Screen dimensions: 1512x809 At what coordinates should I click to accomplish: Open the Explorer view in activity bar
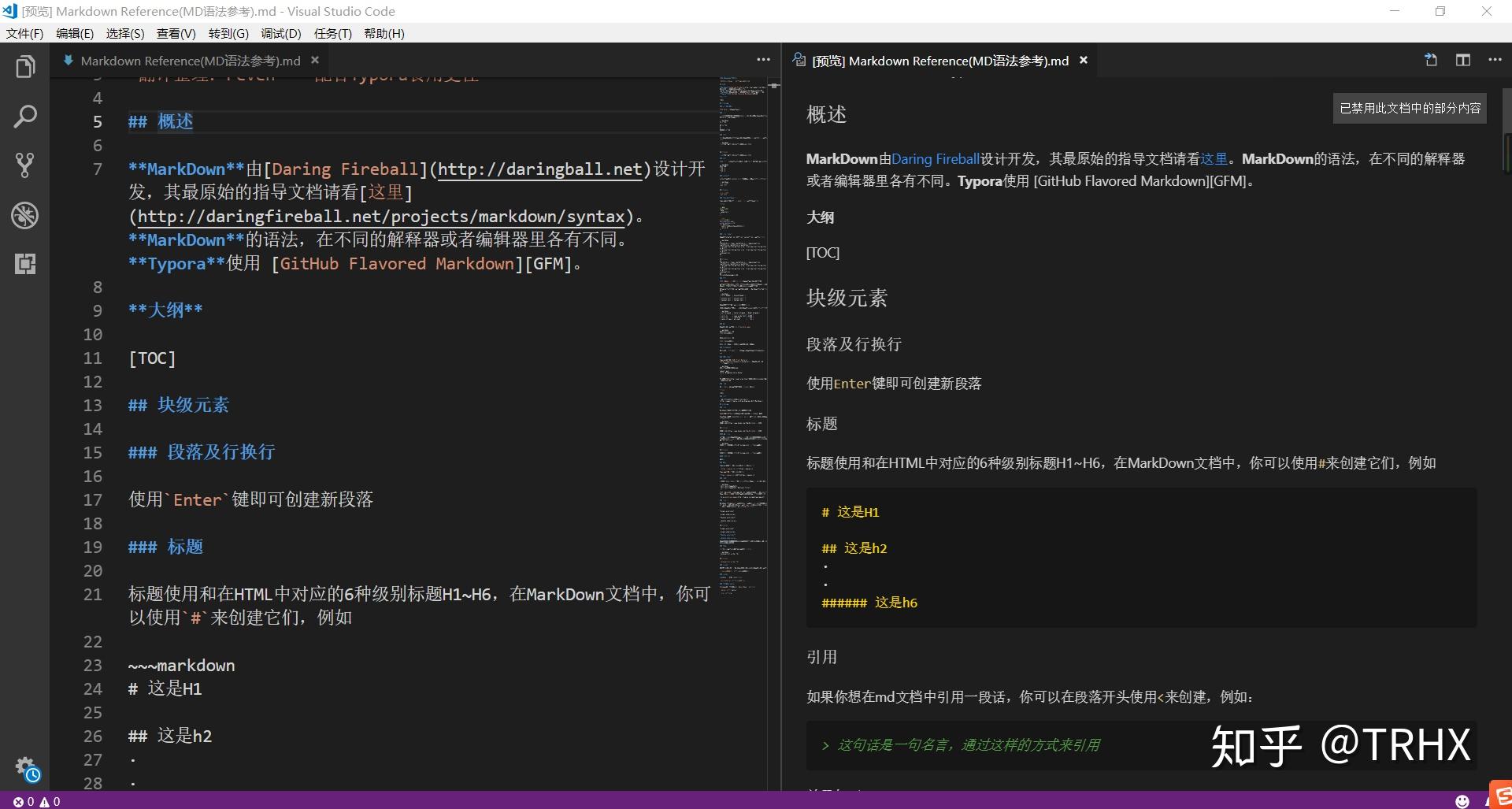(25, 66)
